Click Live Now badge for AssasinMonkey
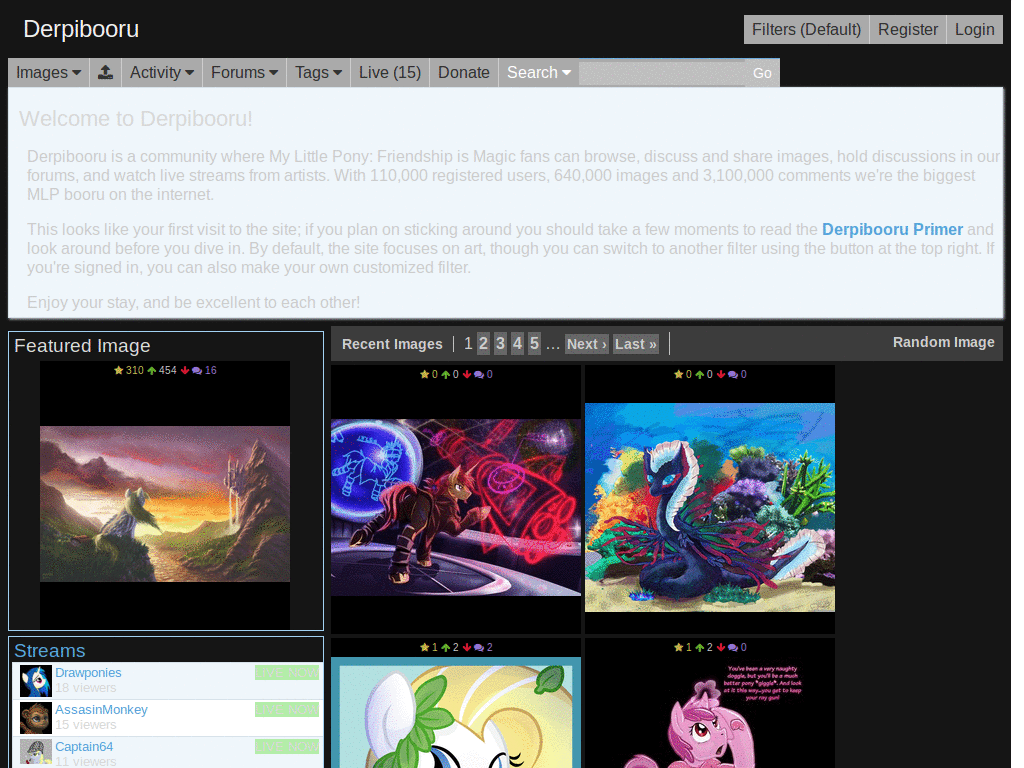The height and width of the screenshot is (768, 1024). click(287, 709)
